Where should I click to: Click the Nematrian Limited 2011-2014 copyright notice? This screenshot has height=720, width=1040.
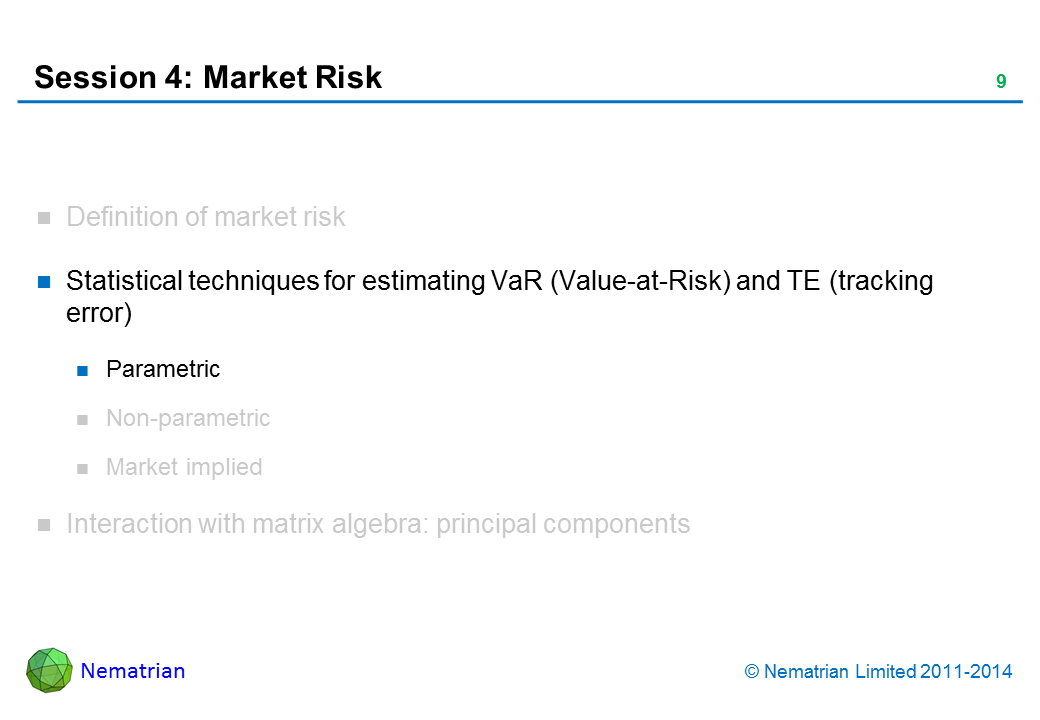[879, 672]
